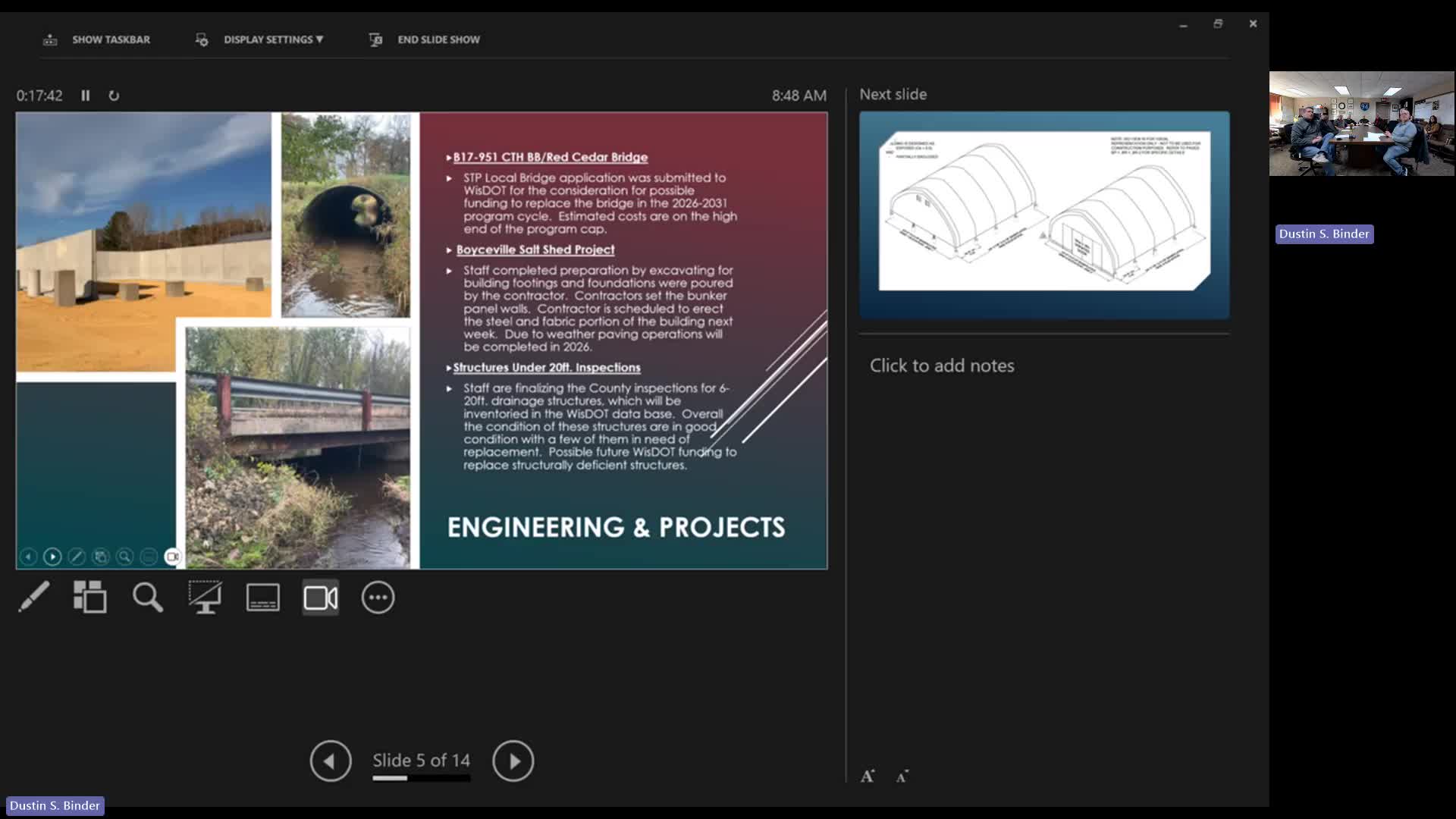Click the next slide preview thumbnail
The width and height of the screenshot is (1456, 819).
tap(1044, 215)
